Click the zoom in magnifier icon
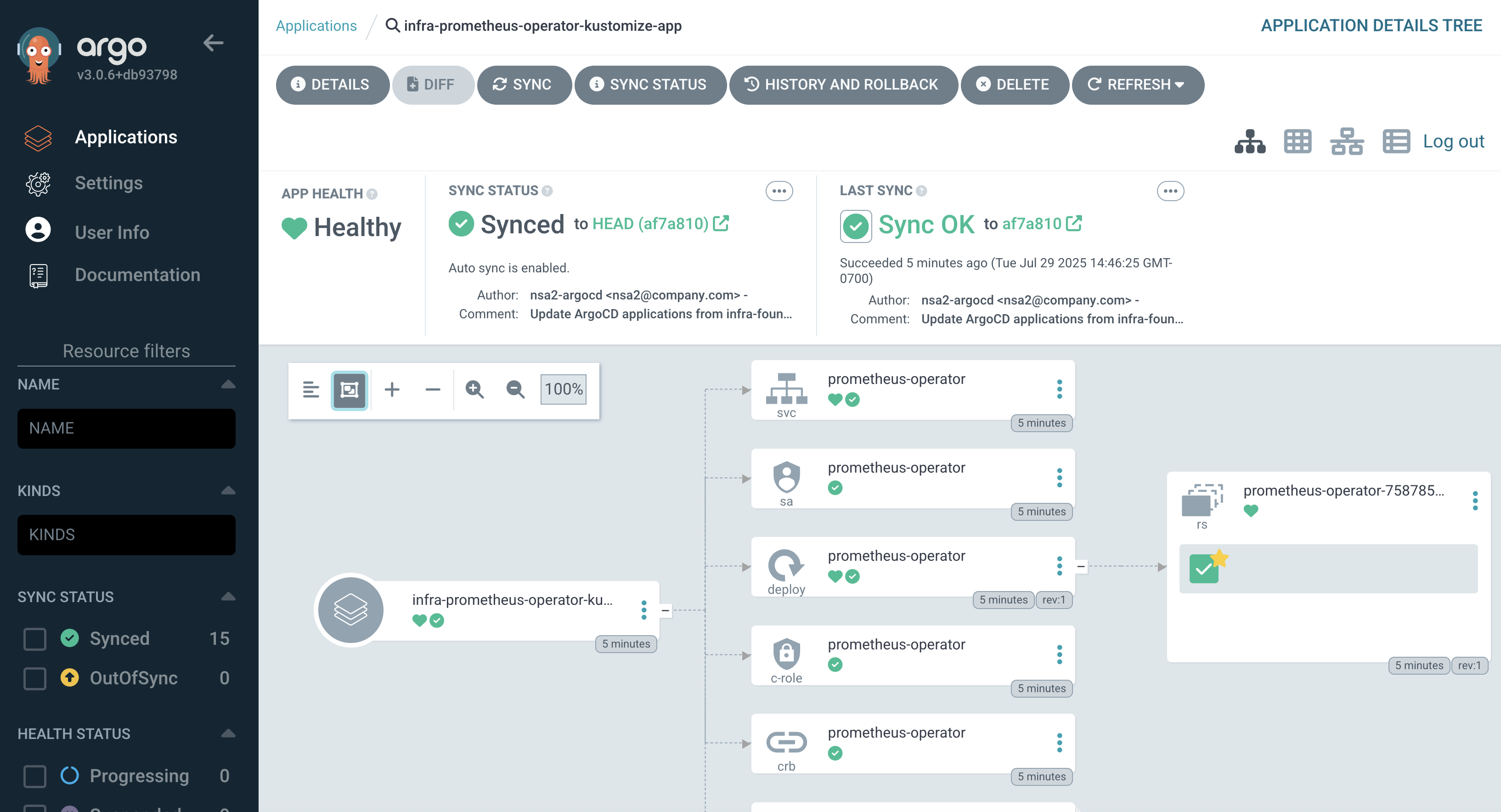The height and width of the screenshot is (812, 1501). pos(475,389)
